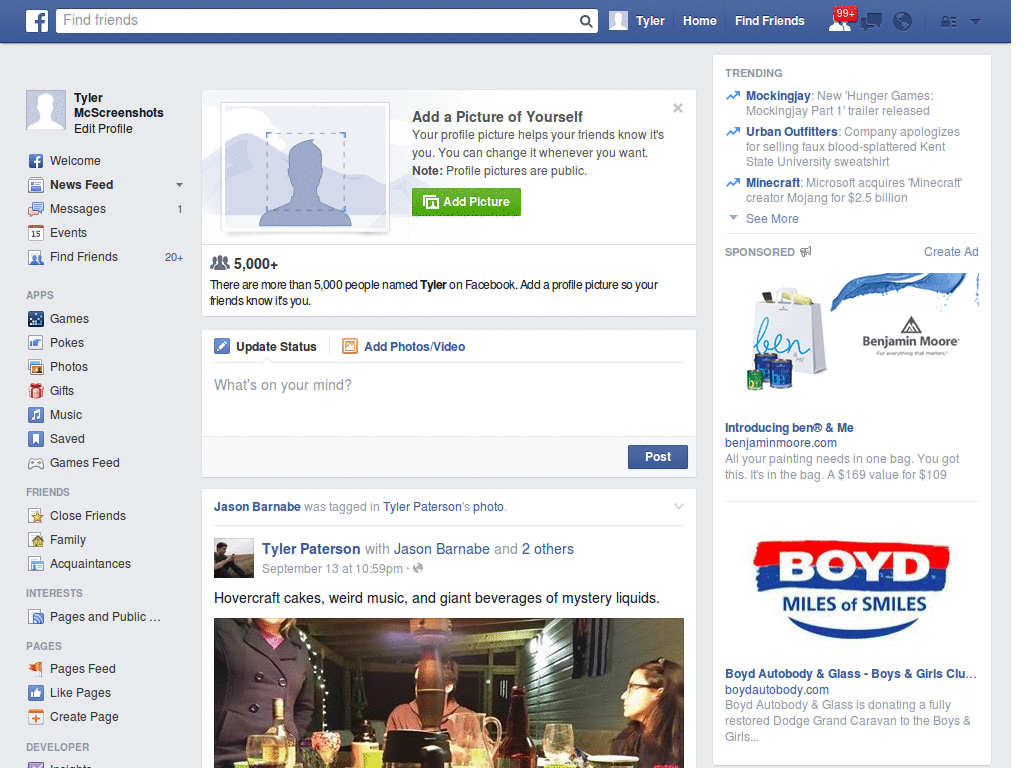Viewport: 1024px width, 768px height.
Task: Click the What's on your mind field
Action: [449, 398]
